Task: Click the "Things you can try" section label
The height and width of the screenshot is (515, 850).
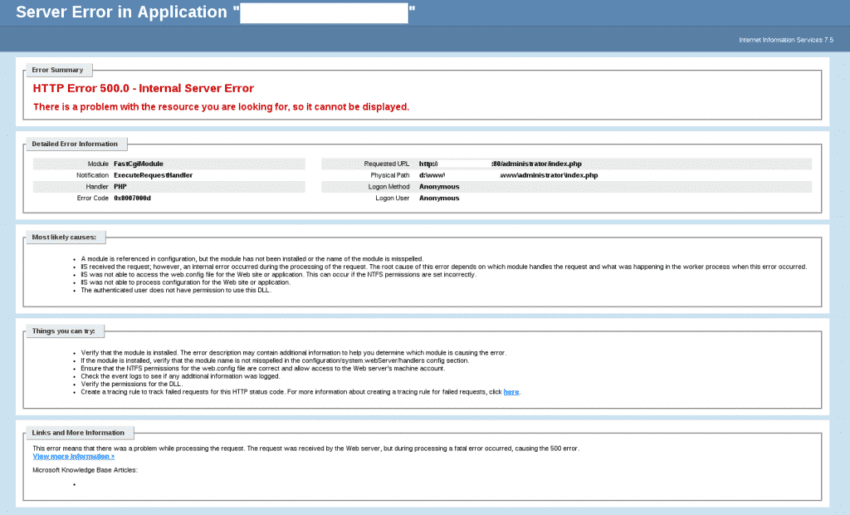Action: (64, 331)
